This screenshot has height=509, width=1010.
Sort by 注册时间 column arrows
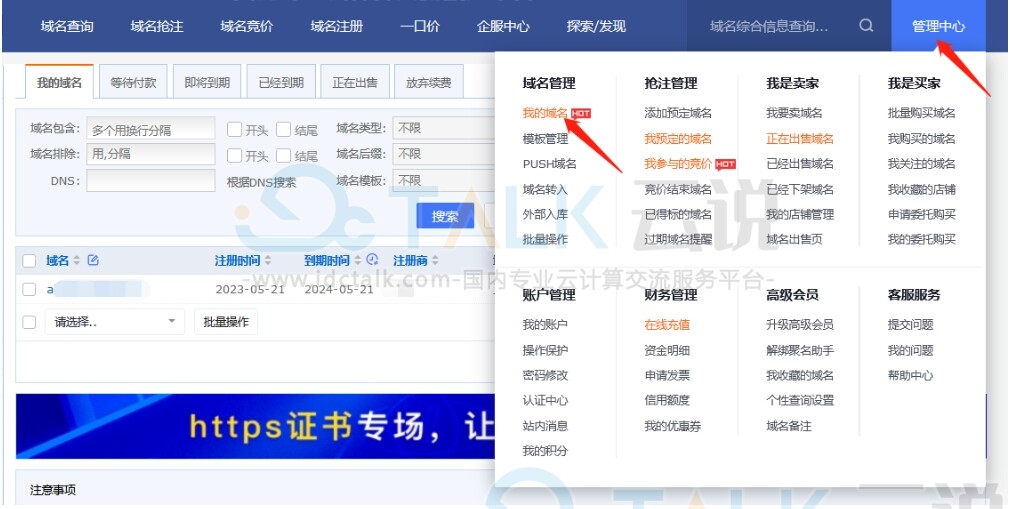(x=268, y=261)
